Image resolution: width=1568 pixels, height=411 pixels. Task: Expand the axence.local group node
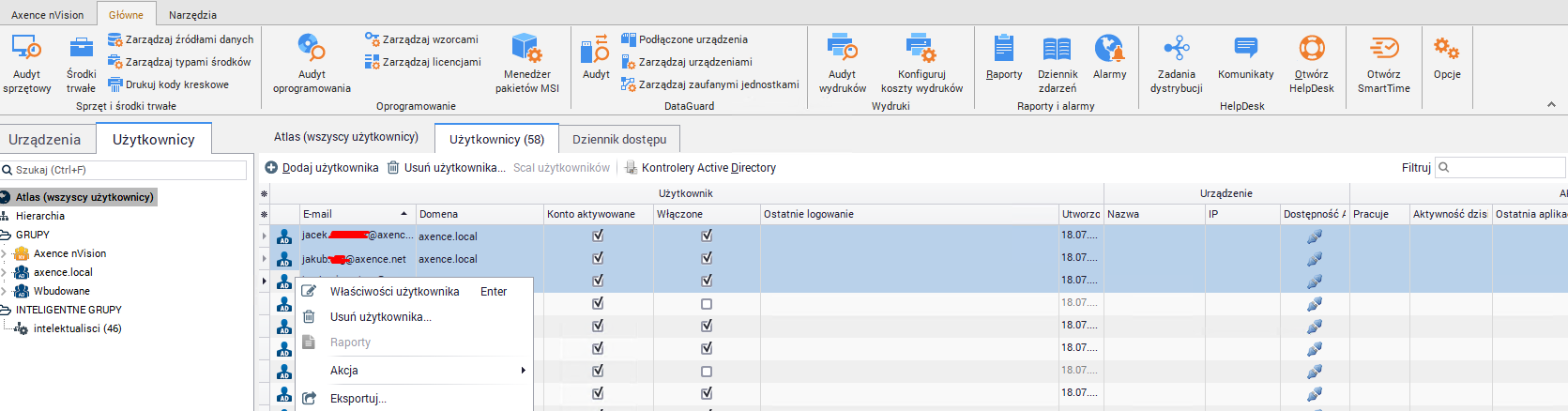click(x=5, y=272)
